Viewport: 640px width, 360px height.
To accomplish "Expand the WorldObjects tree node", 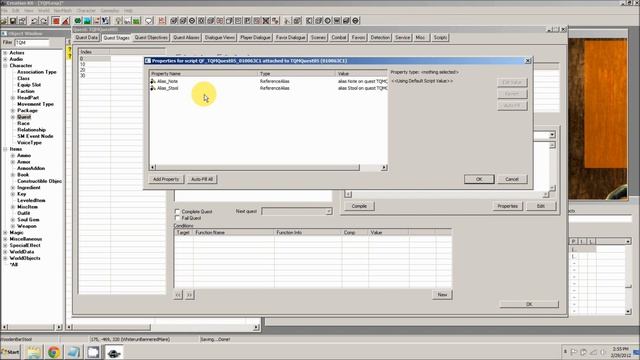I will pyautogui.click(x=5, y=258).
